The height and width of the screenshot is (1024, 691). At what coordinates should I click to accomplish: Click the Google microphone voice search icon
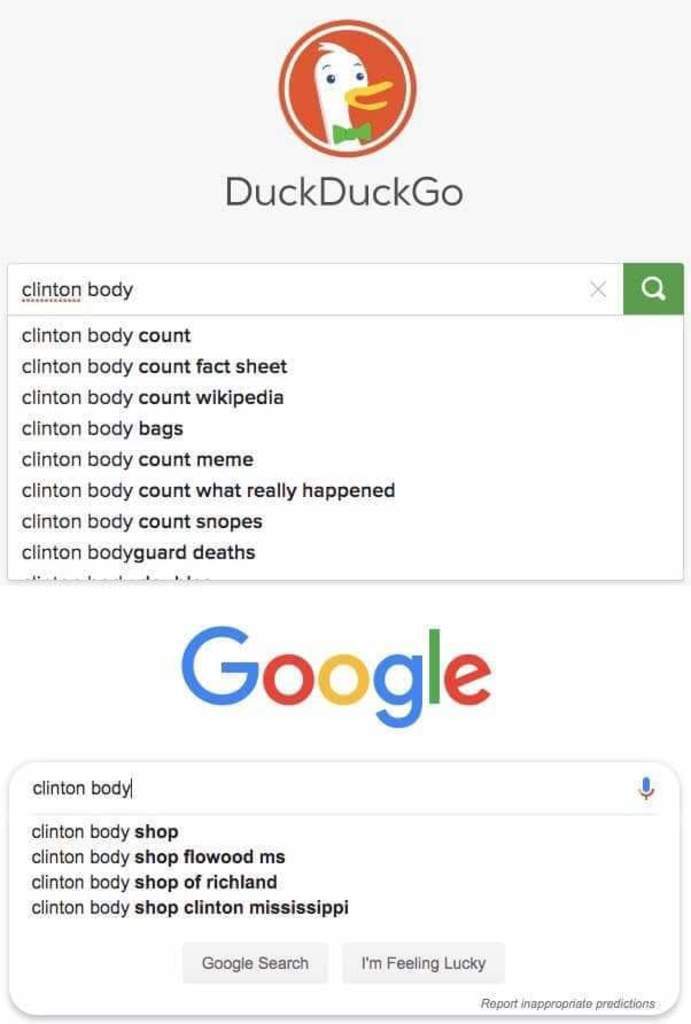tap(646, 789)
